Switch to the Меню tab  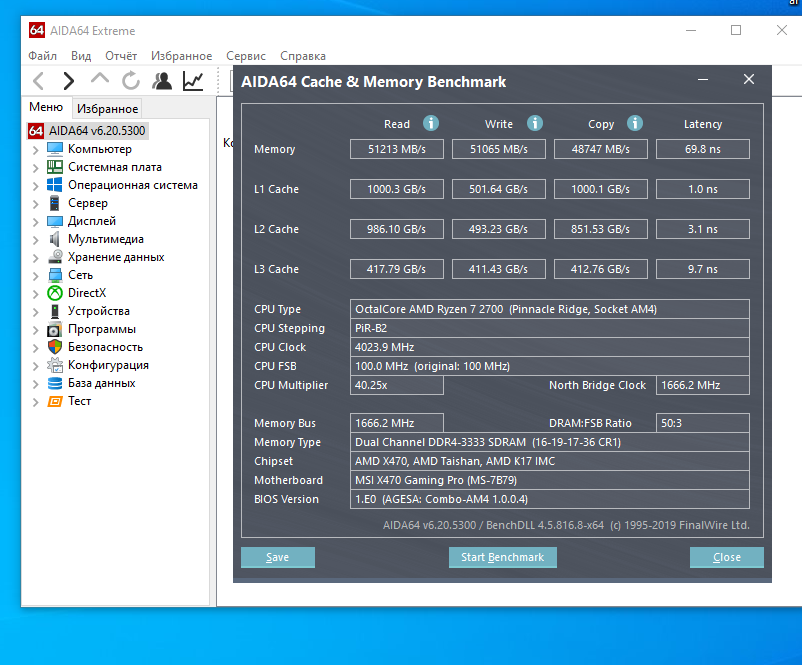[x=46, y=107]
